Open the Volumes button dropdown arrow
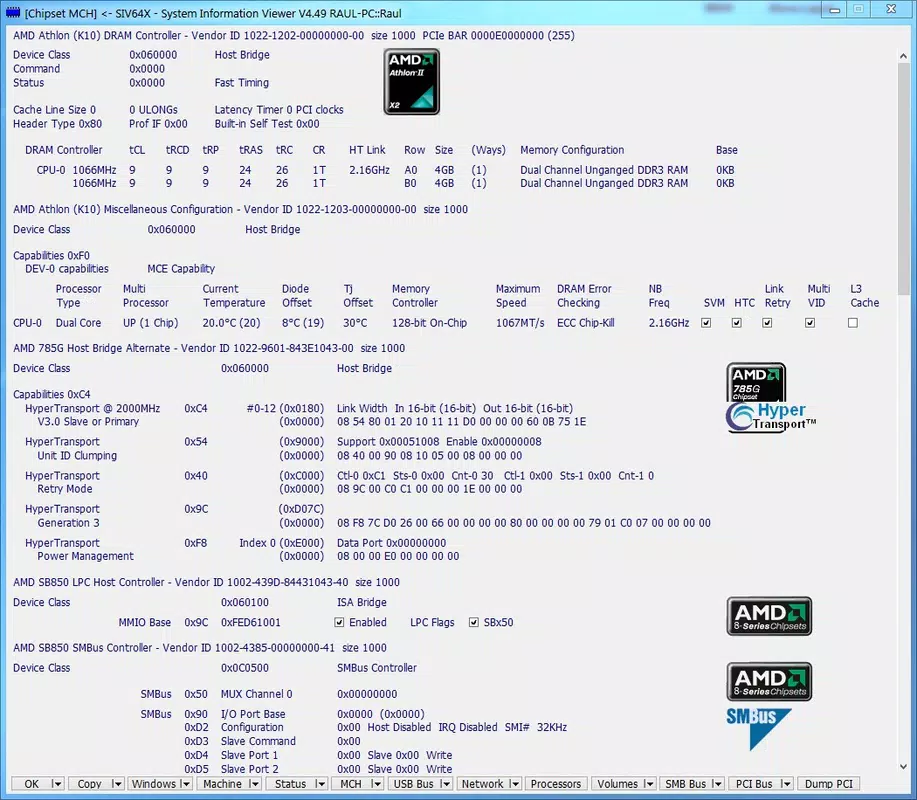Viewport: 917px width, 800px height. point(649,784)
